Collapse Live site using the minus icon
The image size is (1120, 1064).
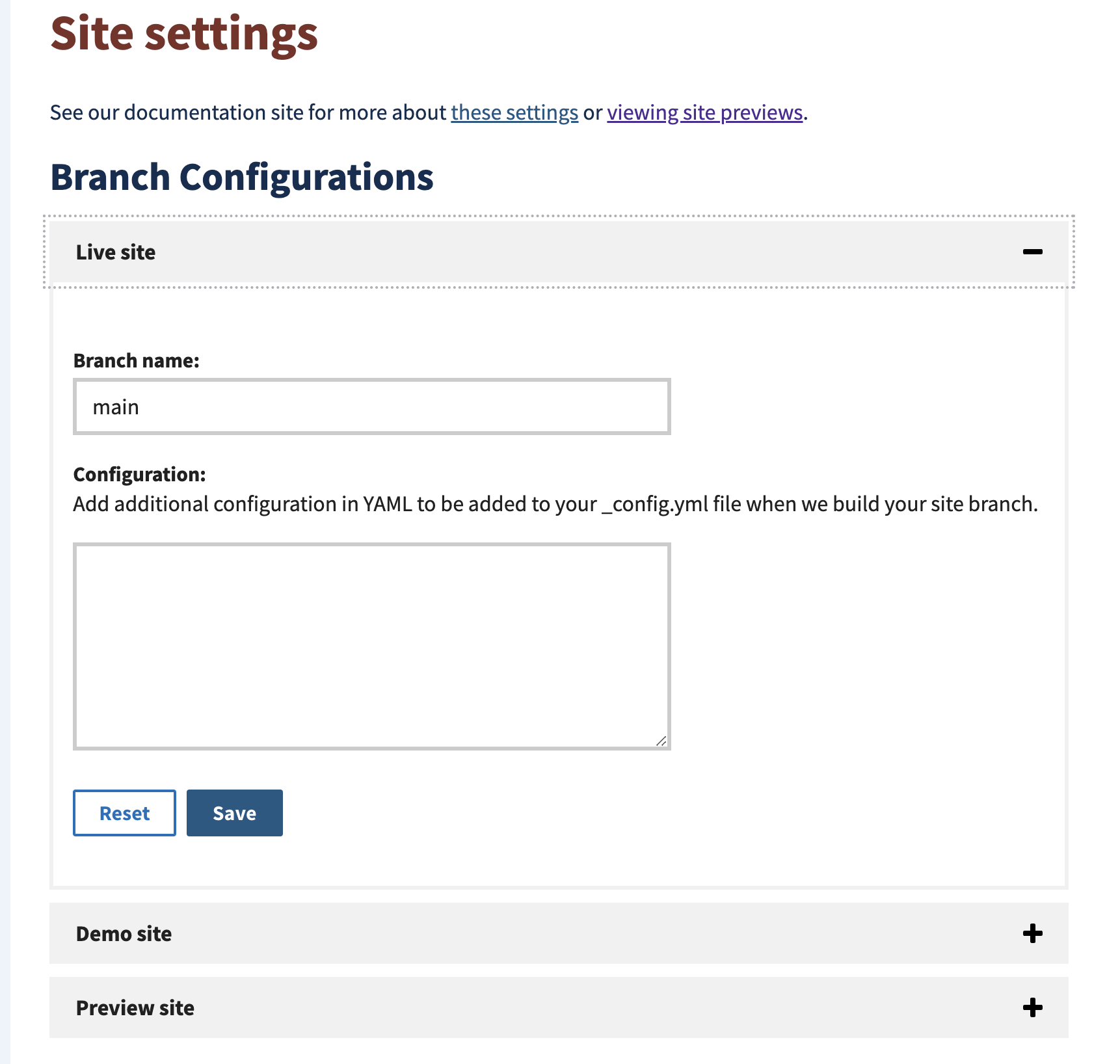(1033, 253)
